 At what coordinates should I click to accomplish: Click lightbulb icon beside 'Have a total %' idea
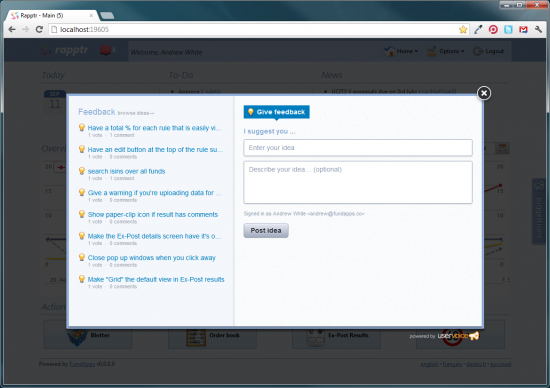pyautogui.click(x=82, y=127)
